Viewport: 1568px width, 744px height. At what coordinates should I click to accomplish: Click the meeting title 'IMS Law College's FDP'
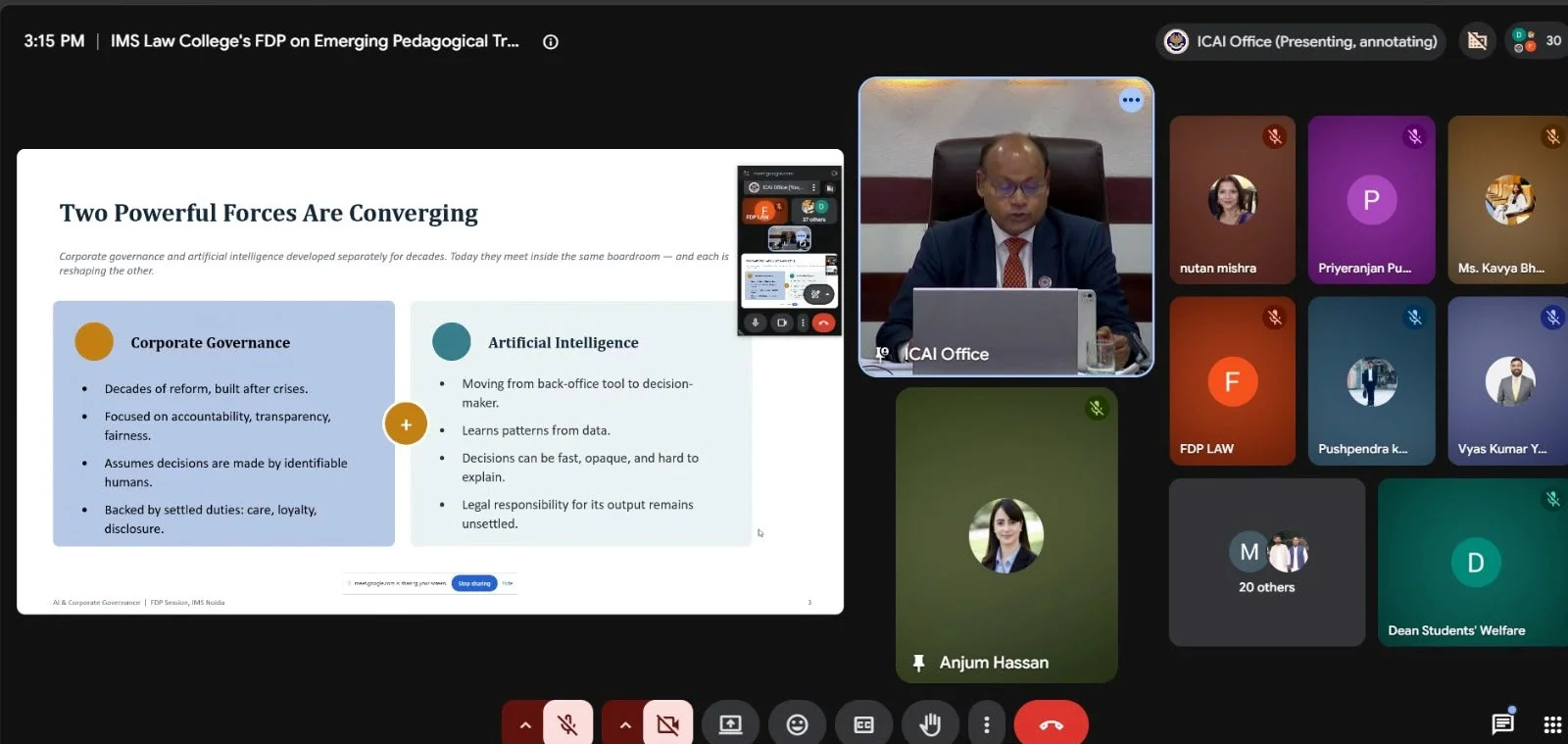click(315, 41)
